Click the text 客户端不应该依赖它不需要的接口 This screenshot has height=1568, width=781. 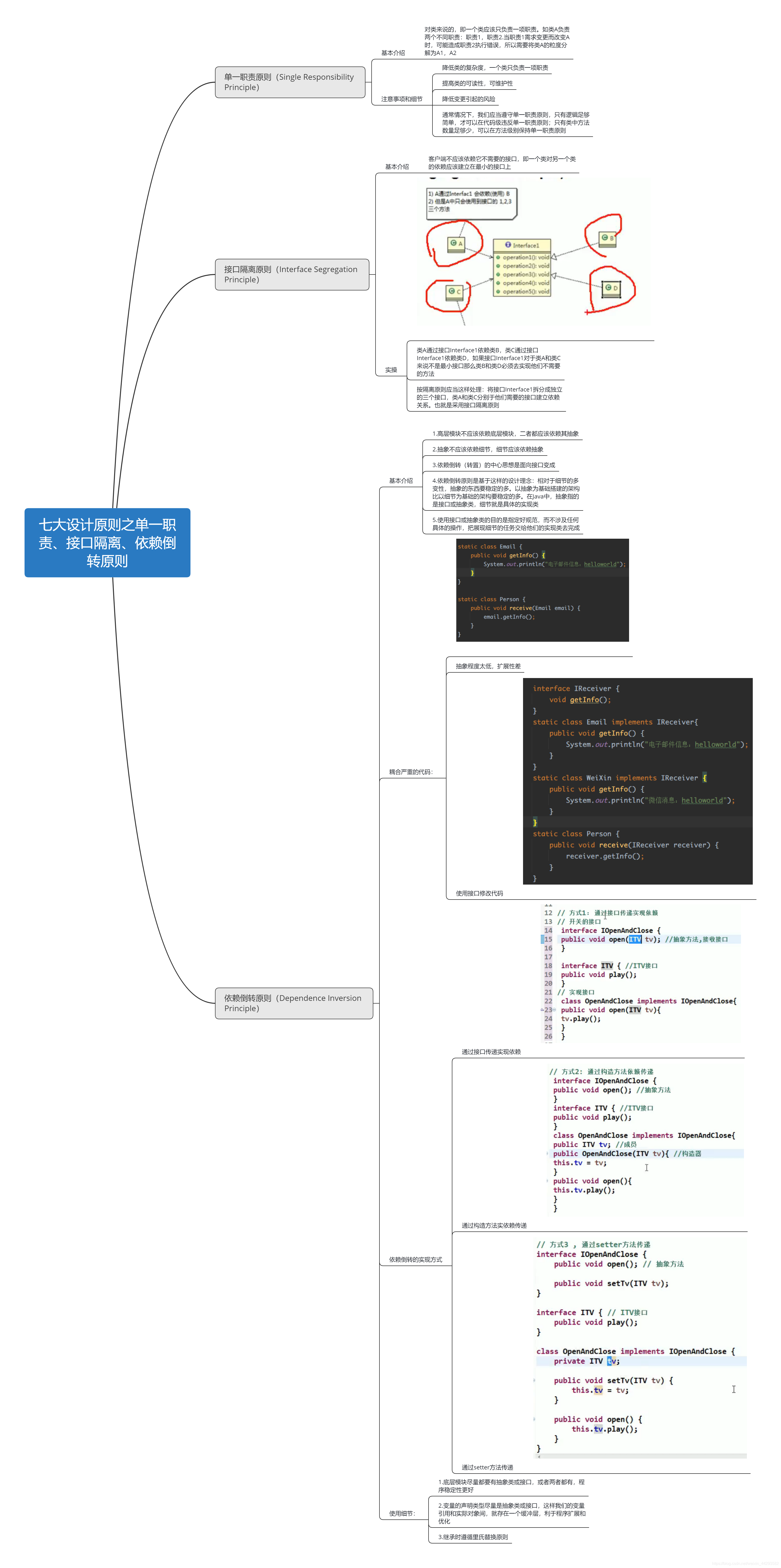(501, 163)
